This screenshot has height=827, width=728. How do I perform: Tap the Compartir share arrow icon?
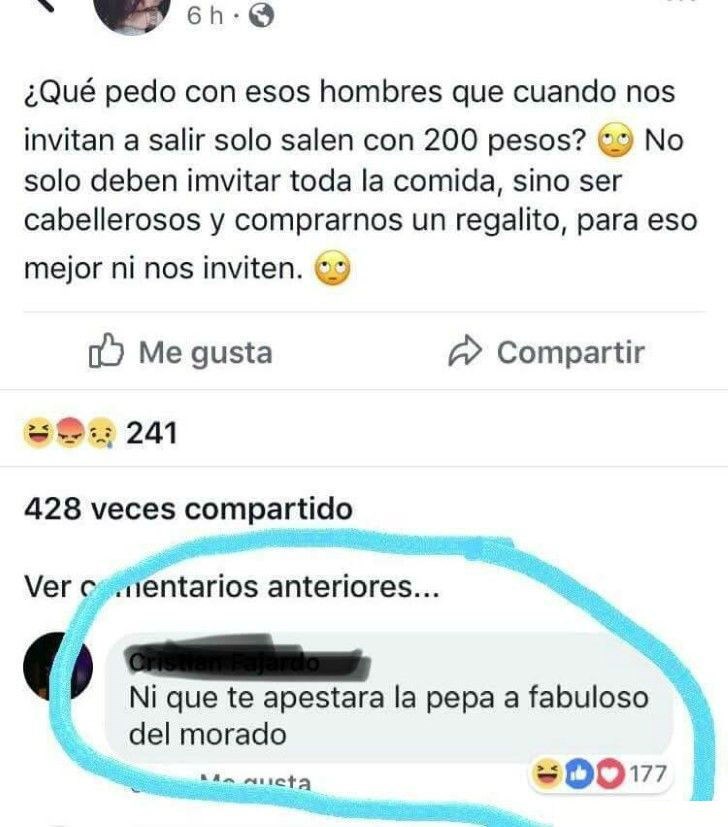click(465, 352)
